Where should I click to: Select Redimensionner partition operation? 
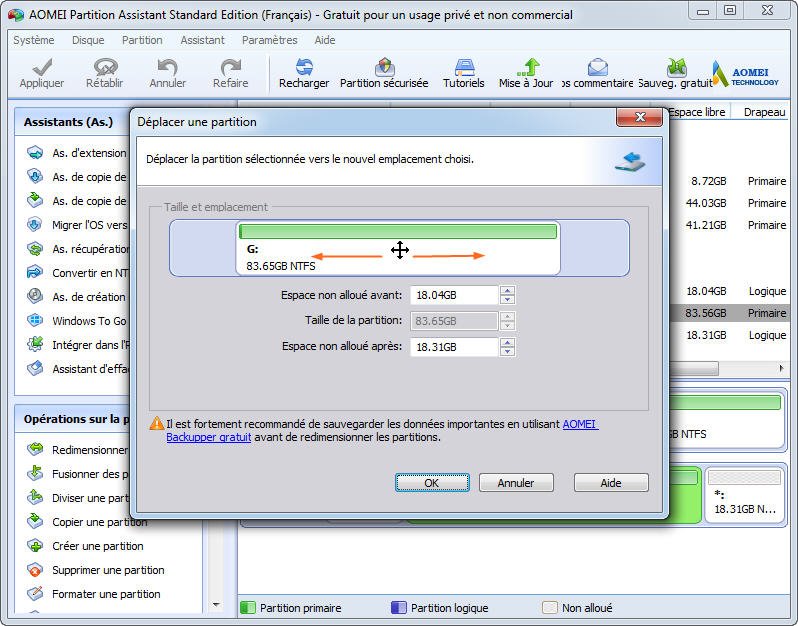[76, 449]
